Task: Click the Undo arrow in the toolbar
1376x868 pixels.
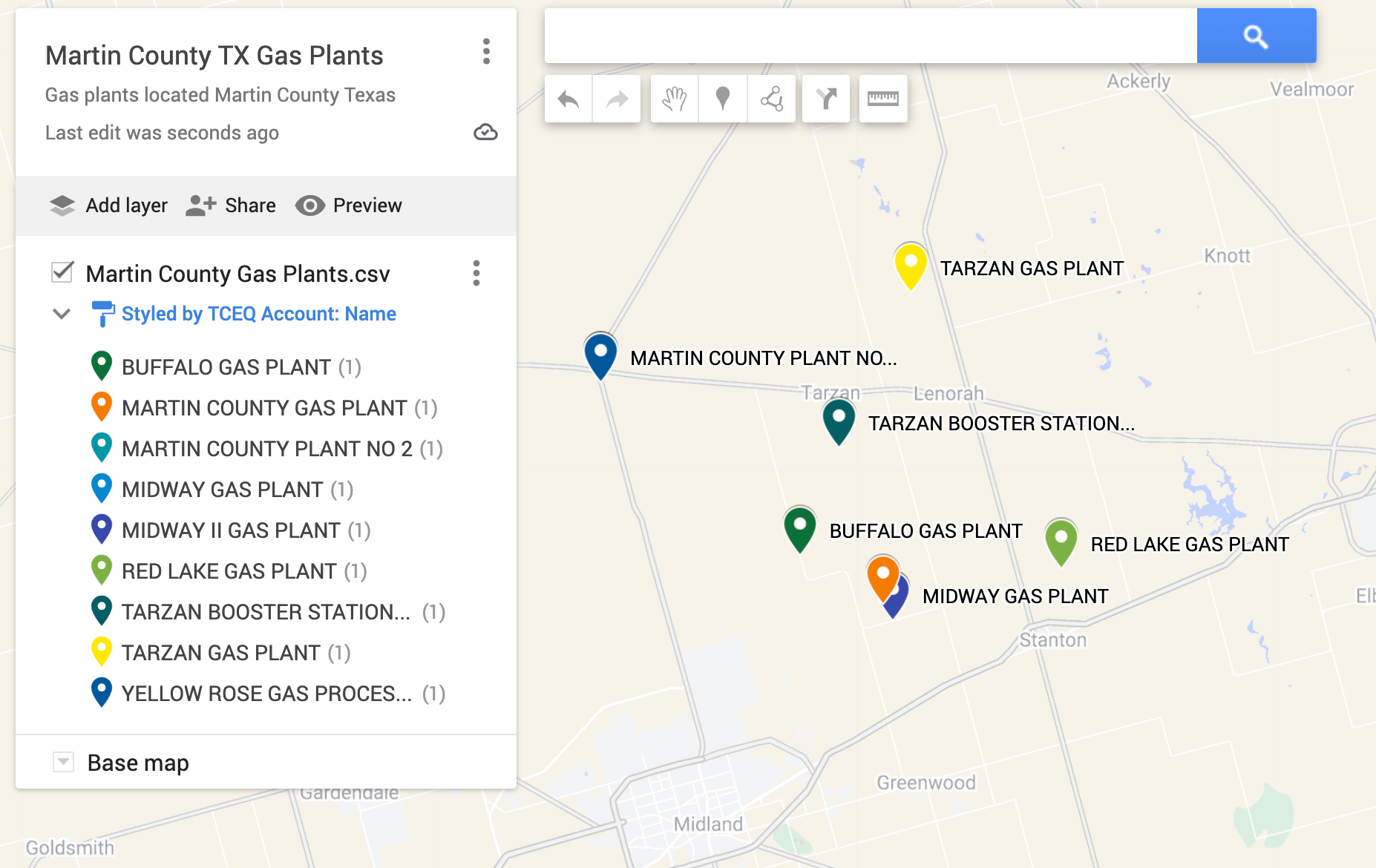Action: (569, 99)
